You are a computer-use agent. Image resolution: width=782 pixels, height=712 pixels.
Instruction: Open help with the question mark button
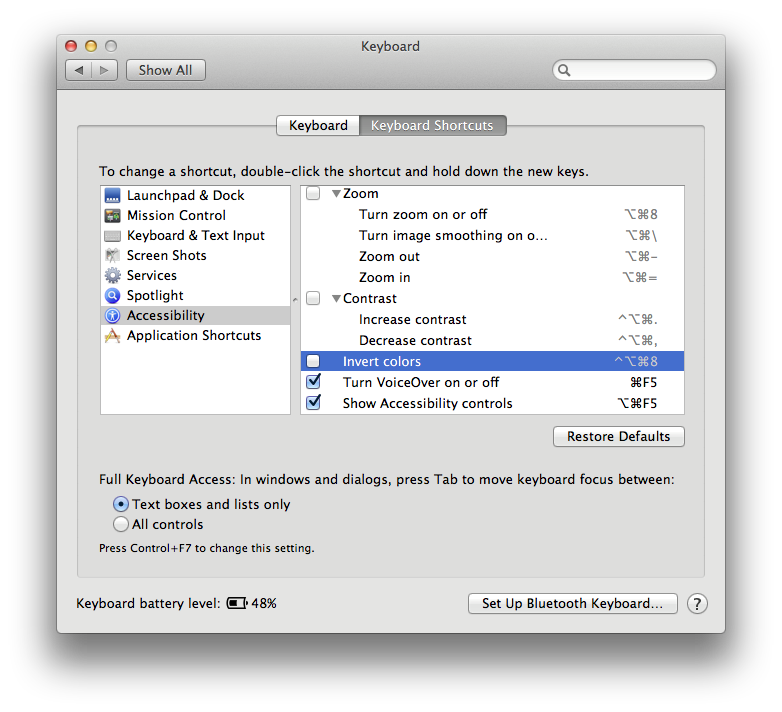pos(697,603)
